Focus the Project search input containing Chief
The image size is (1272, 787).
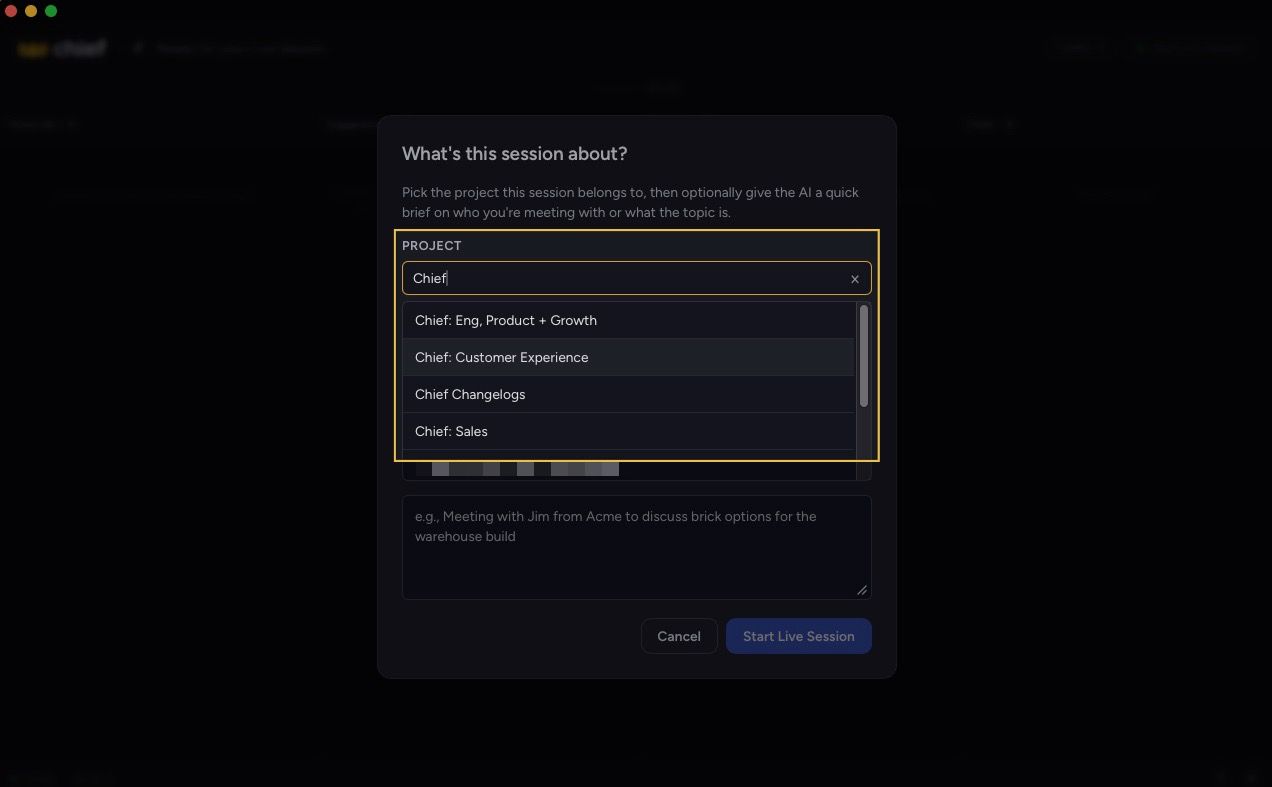pyautogui.click(x=626, y=278)
